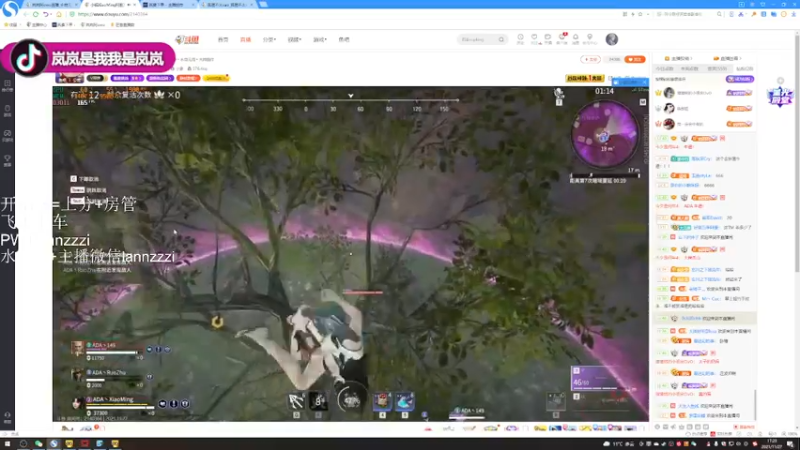Click the orange follow heart button
Screen dimensions: 800x450
tap(635, 60)
